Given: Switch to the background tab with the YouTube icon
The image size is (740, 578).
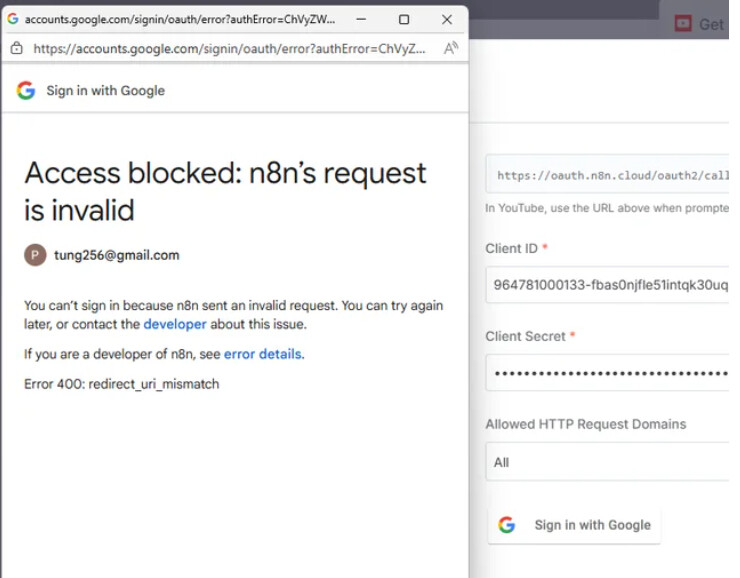Looking at the screenshot, I should [699, 23].
